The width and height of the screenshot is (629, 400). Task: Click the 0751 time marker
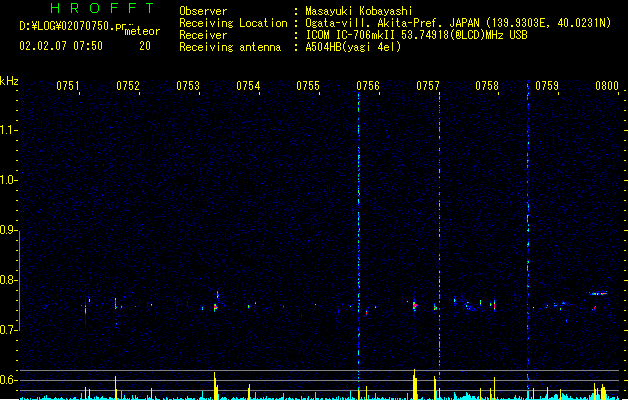pyautogui.click(x=68, y=86)
